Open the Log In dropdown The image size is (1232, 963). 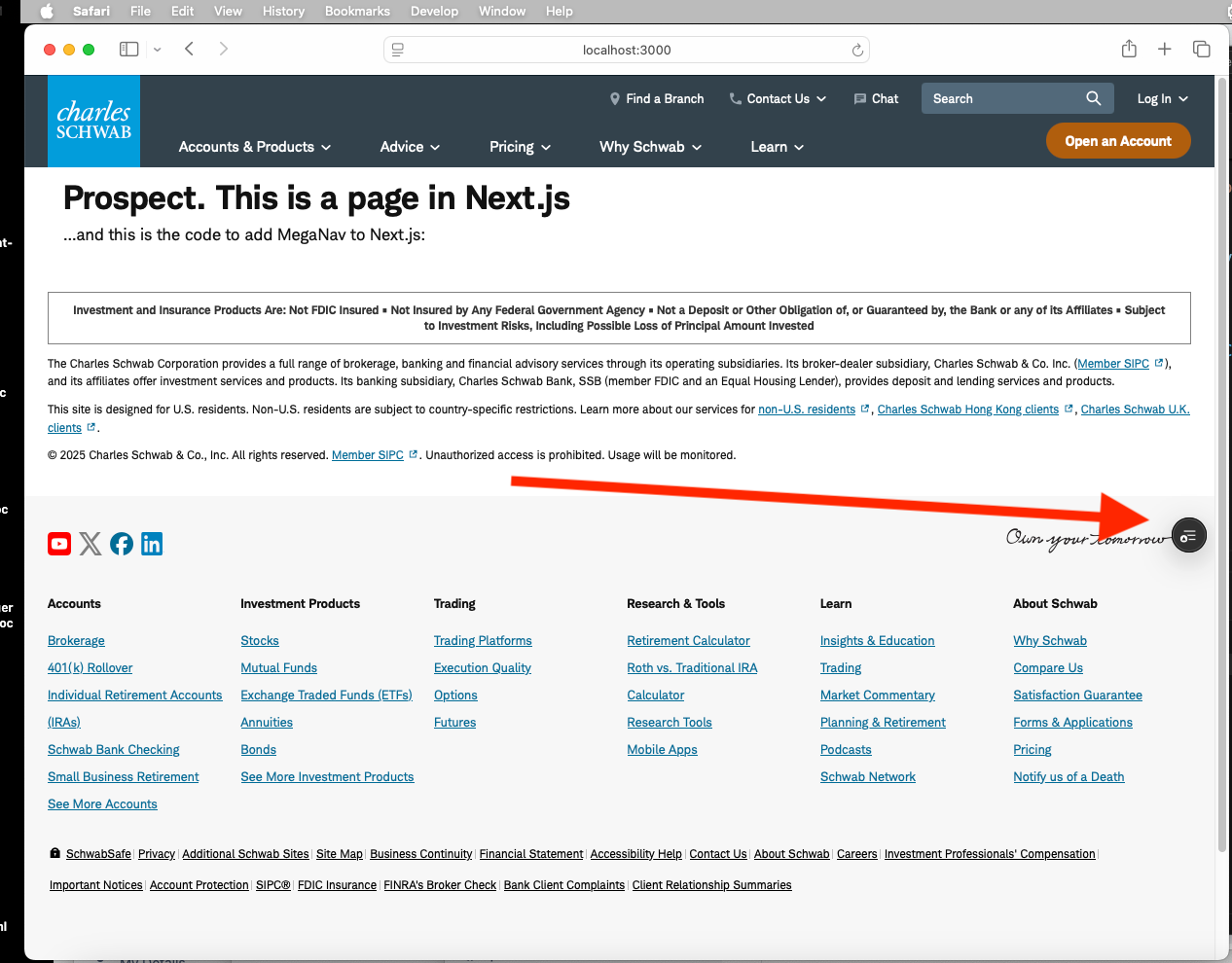[1162, 99]
